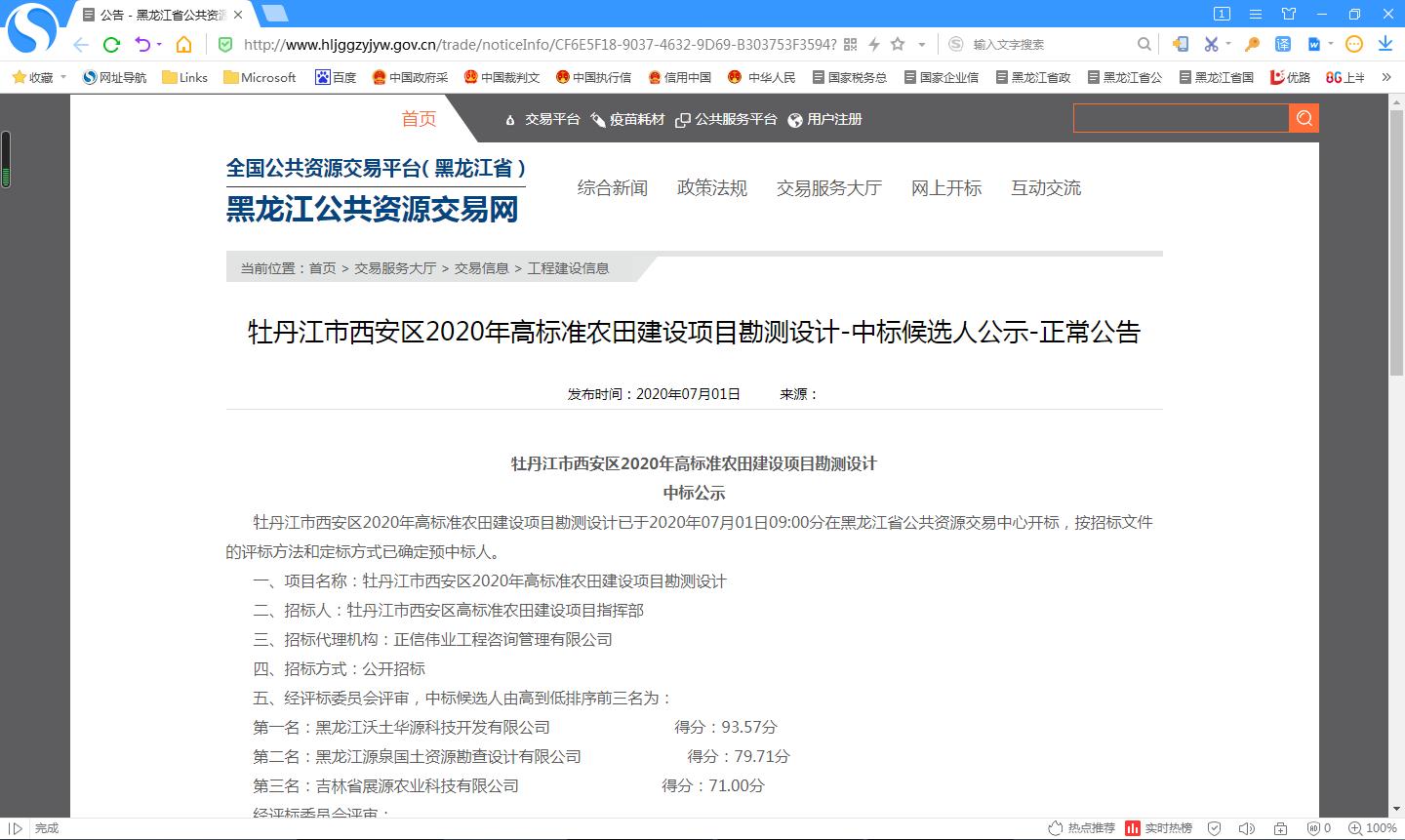
Task: Click the orange site search button
Action: coord(1304,119)
